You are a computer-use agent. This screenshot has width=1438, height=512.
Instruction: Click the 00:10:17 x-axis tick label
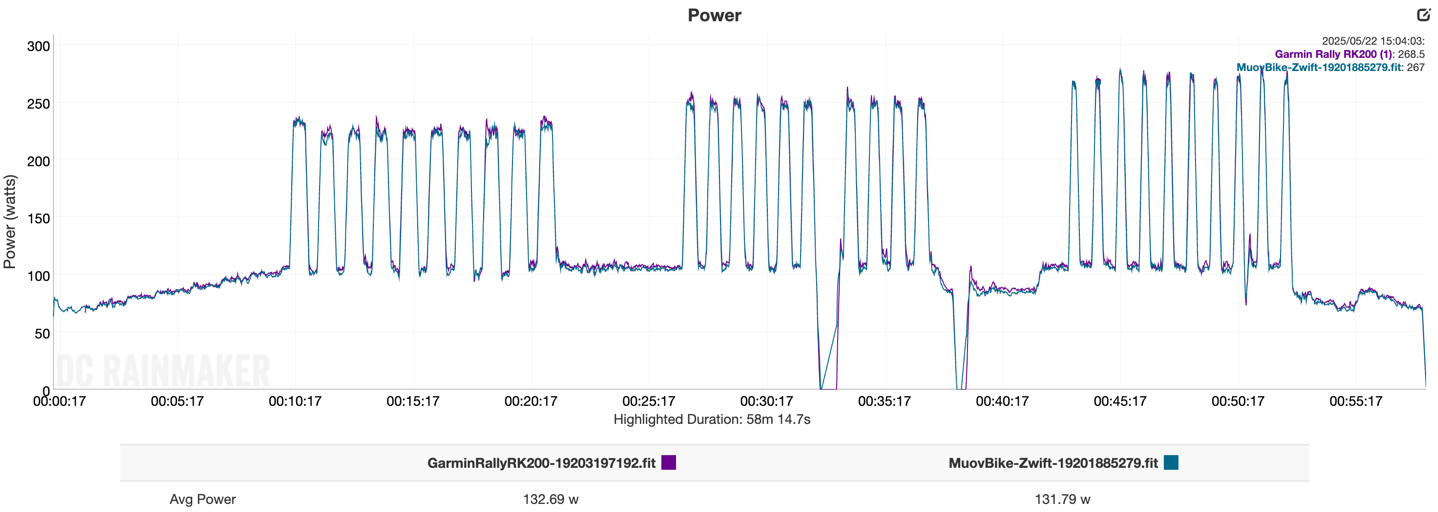[x=295, y=401]
